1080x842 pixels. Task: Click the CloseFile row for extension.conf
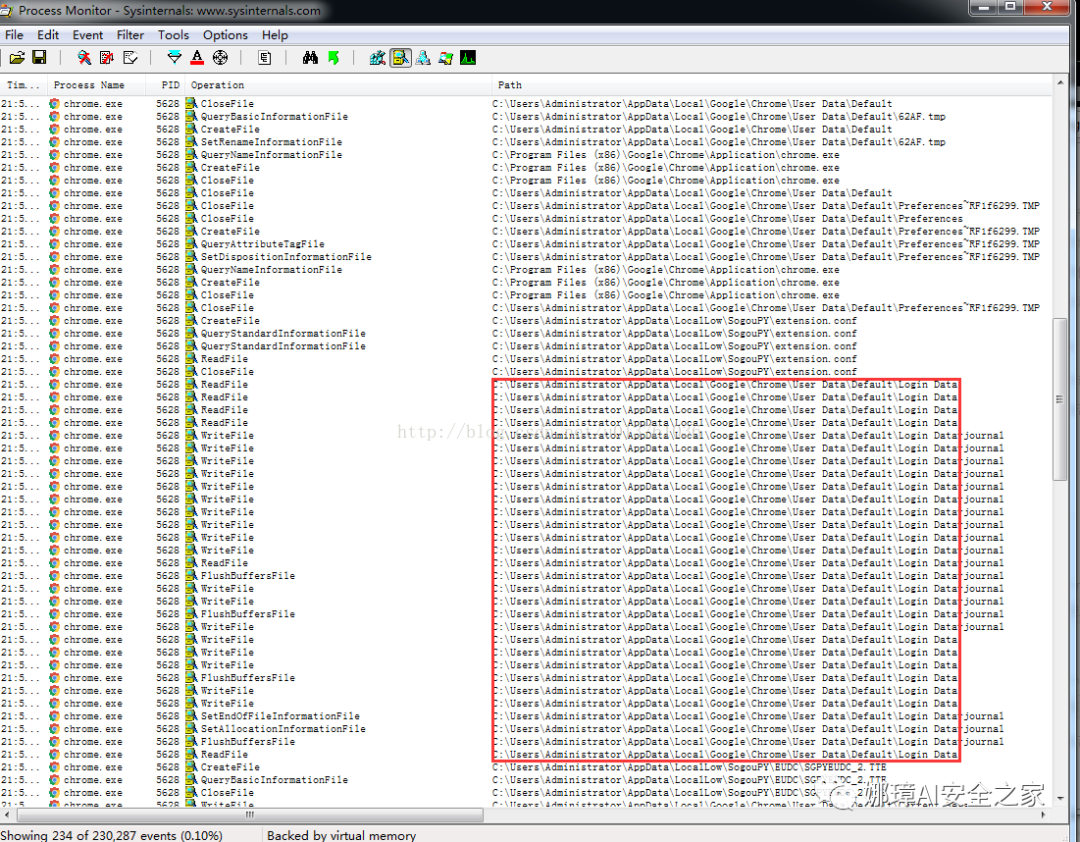click(x=526, y=371)
